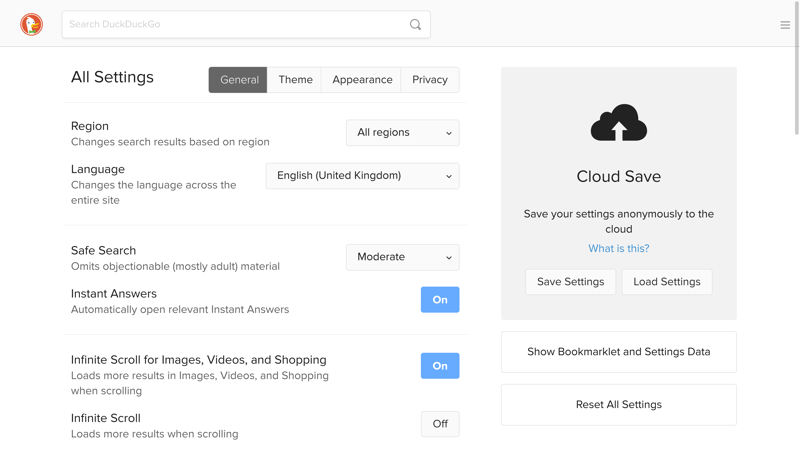Click the Save Settings button

(570, 282)
